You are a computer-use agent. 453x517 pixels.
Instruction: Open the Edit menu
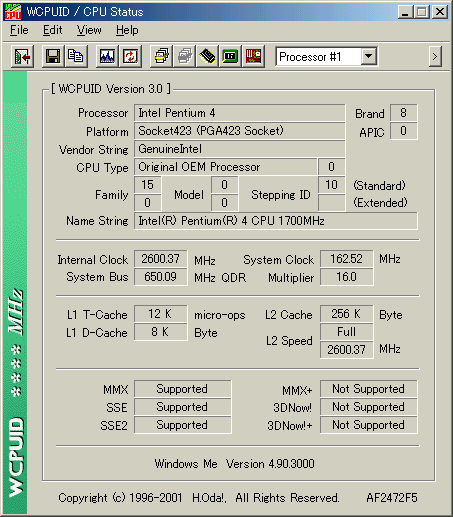coord(52,30)
